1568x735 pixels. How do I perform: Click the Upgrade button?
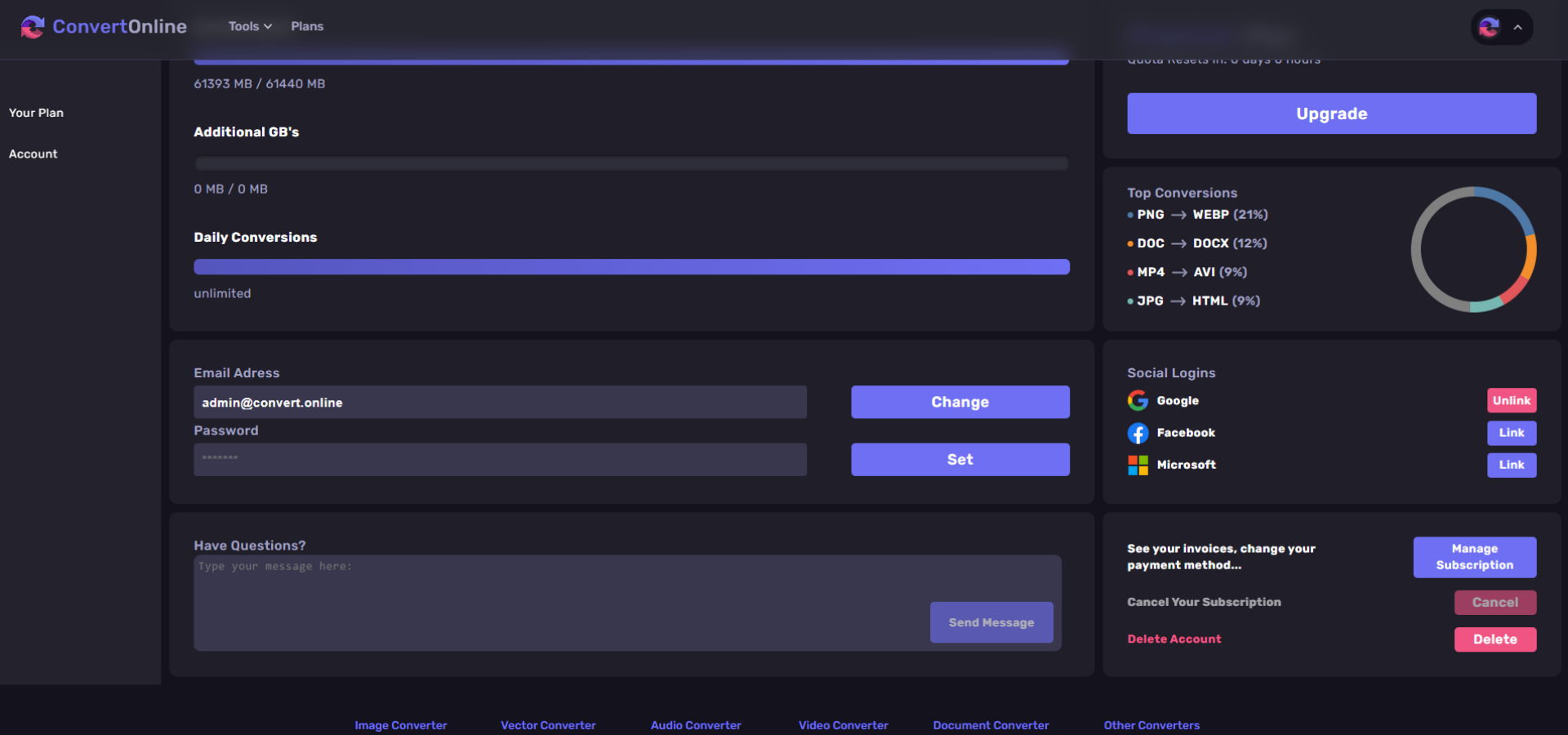coord(1331,114)
